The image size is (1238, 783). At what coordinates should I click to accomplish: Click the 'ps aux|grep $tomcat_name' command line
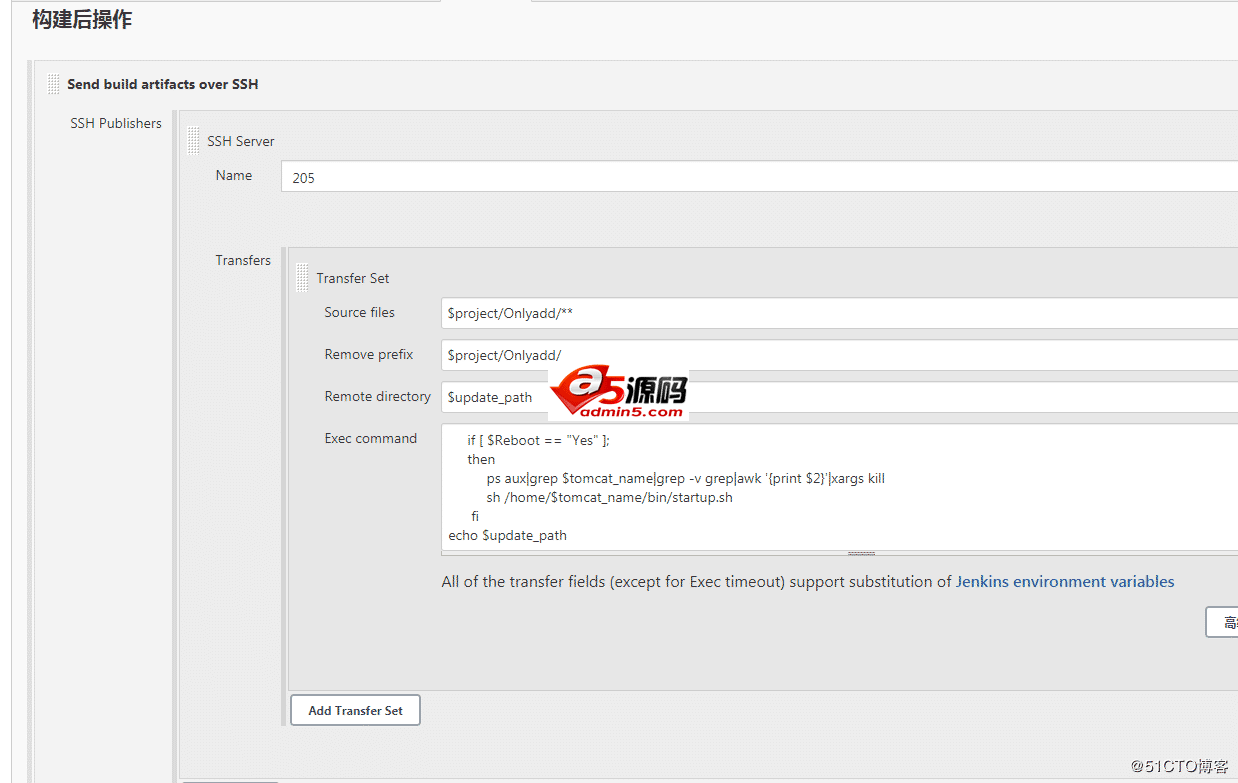pos(686,478)
